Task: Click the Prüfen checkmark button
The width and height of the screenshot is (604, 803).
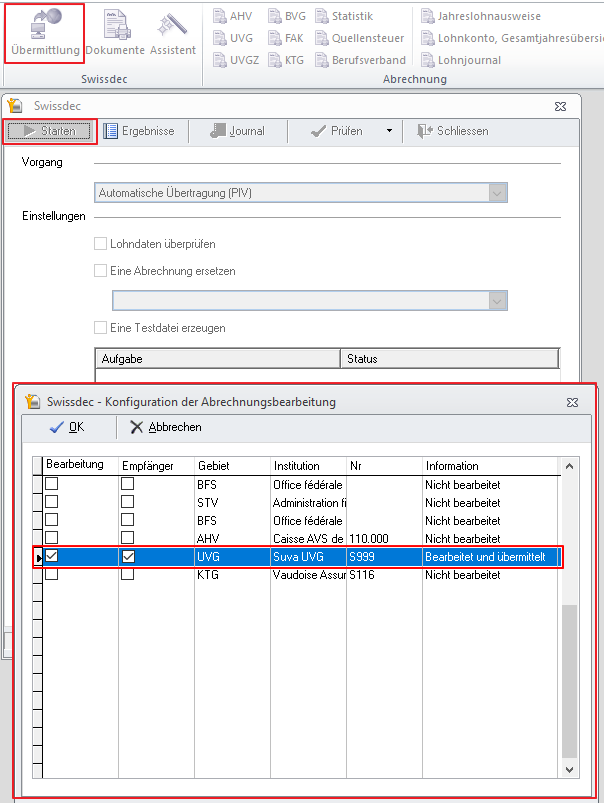Action: (336, 131)
